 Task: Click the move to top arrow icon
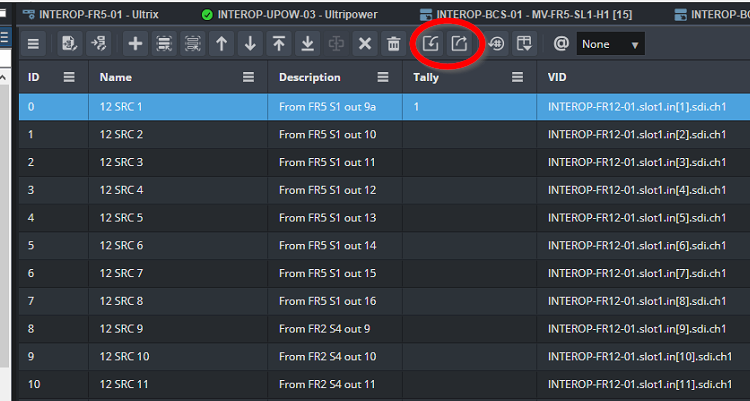click(279, 44)
